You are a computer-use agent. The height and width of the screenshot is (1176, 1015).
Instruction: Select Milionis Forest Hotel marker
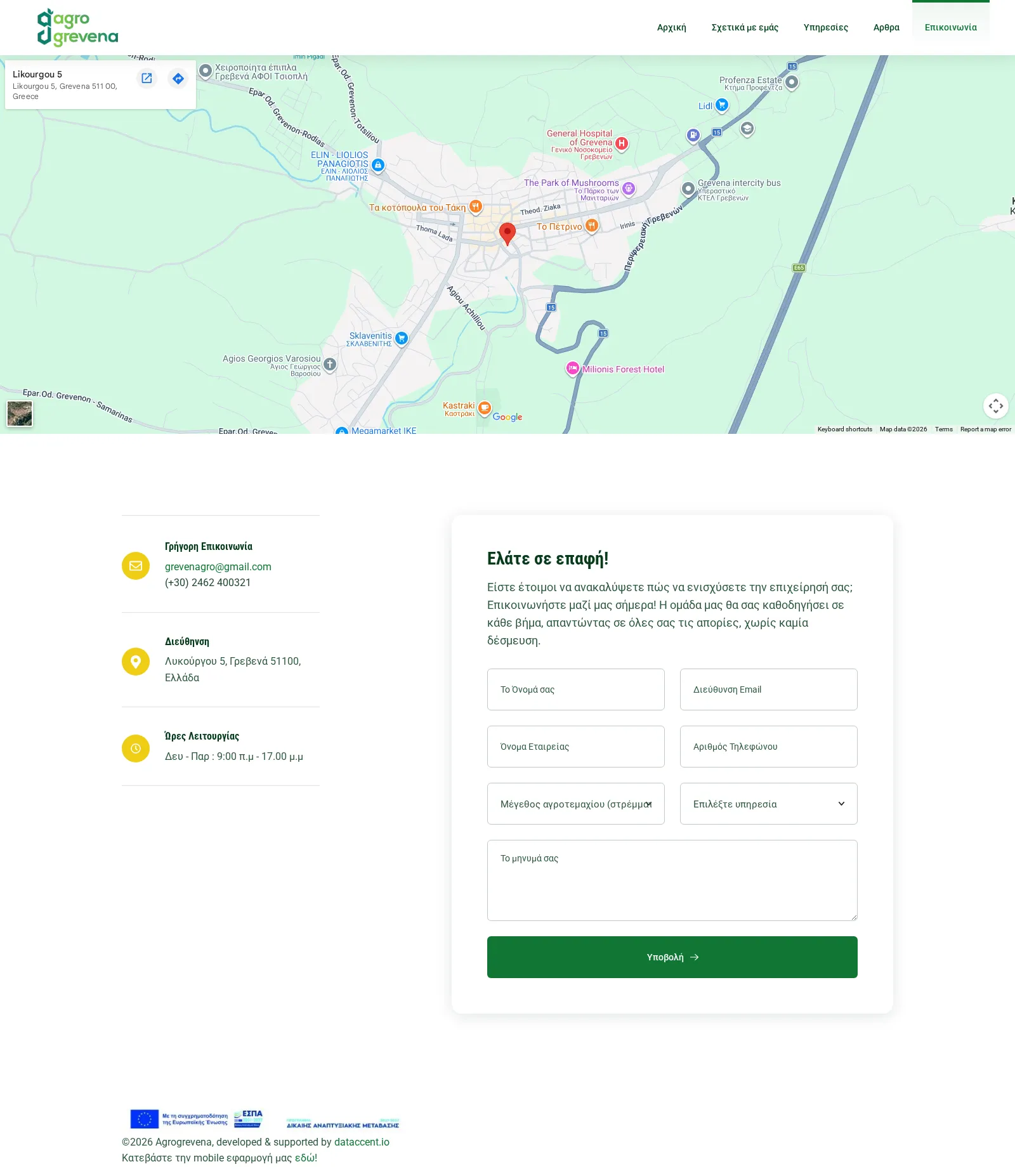click(x=572, y=369)
